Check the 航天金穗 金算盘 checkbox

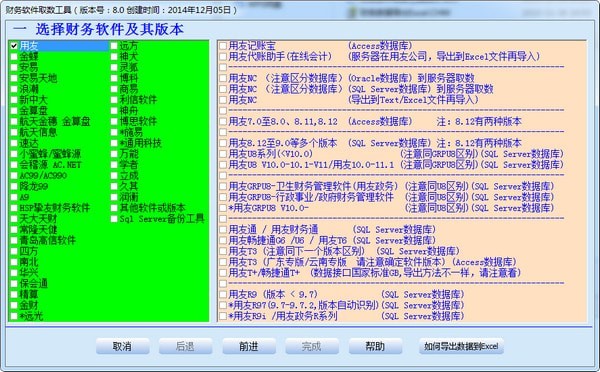(14, 122)
